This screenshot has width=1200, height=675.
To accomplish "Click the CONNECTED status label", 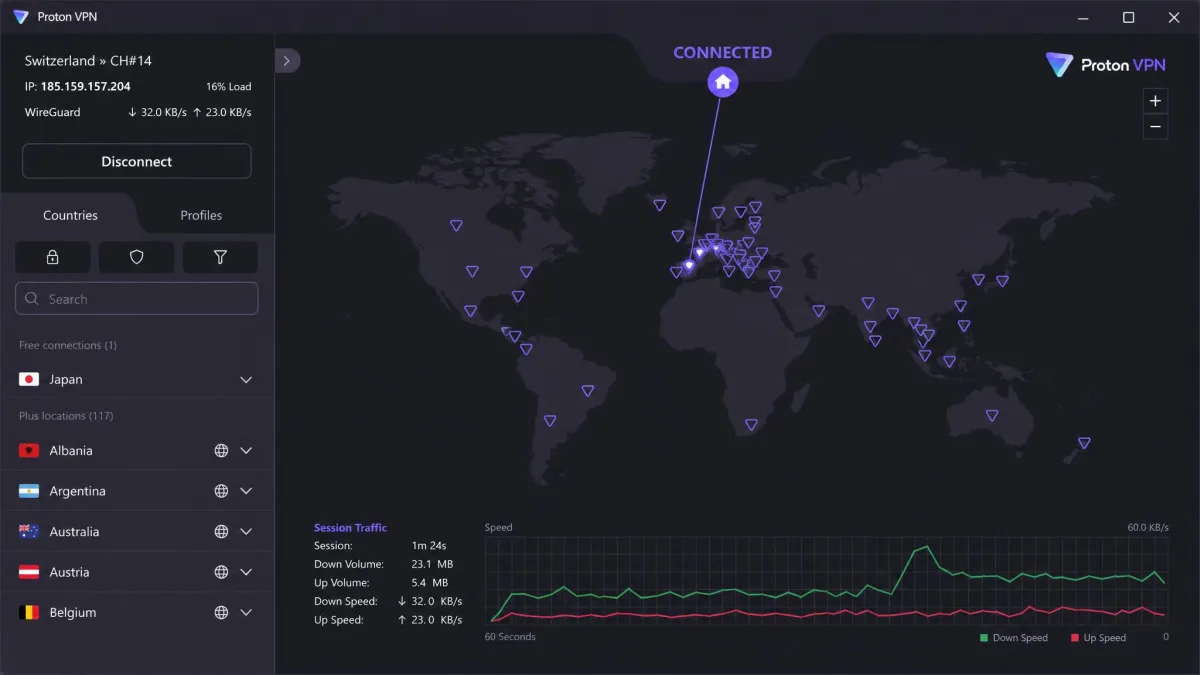I will (723, 53).
